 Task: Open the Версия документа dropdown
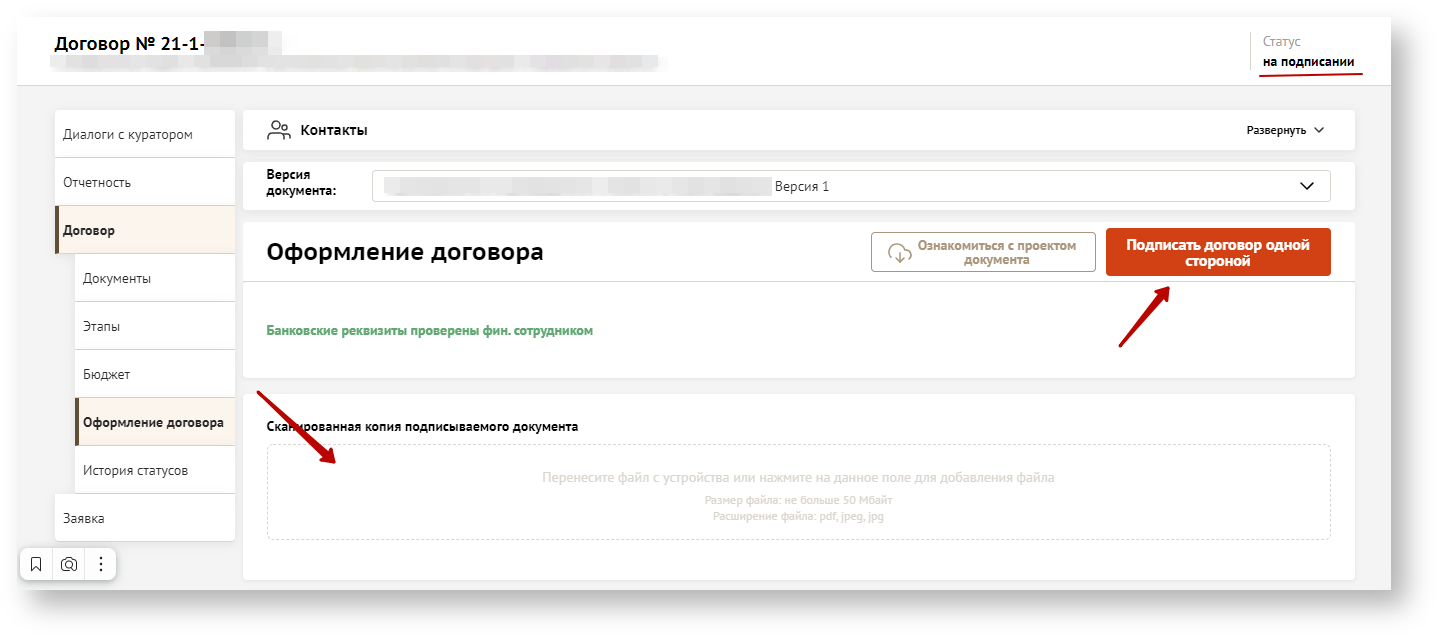(x=850, y=186)
